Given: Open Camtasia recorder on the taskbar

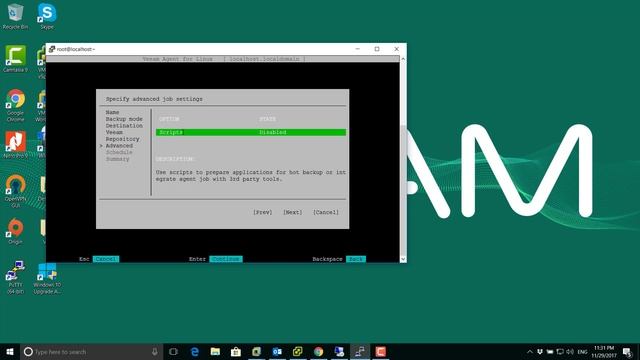Looking at the screenshot, I should 380,351.
